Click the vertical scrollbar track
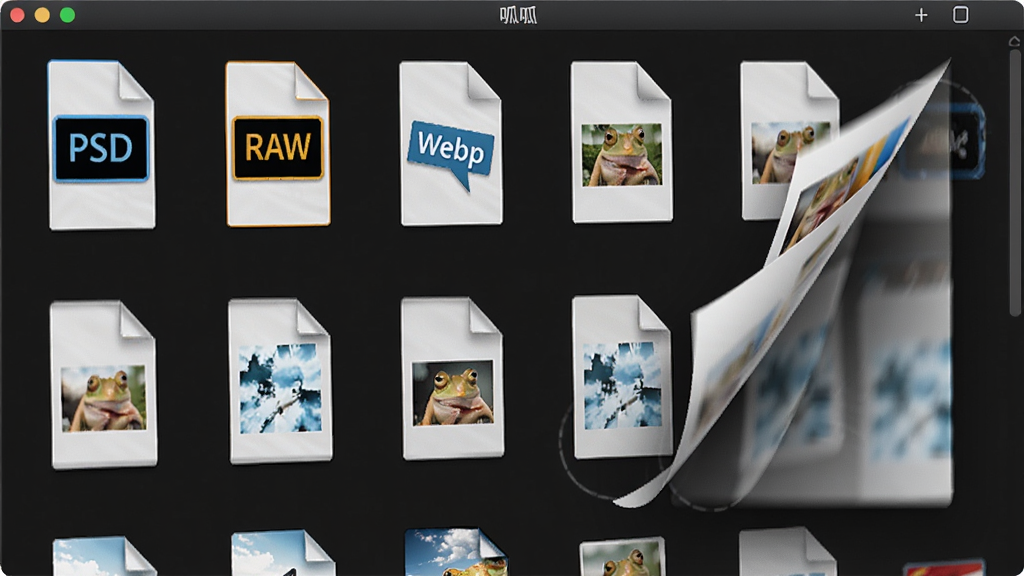Viewport: 1024px width, 576px height. (x=1015, y=183)
